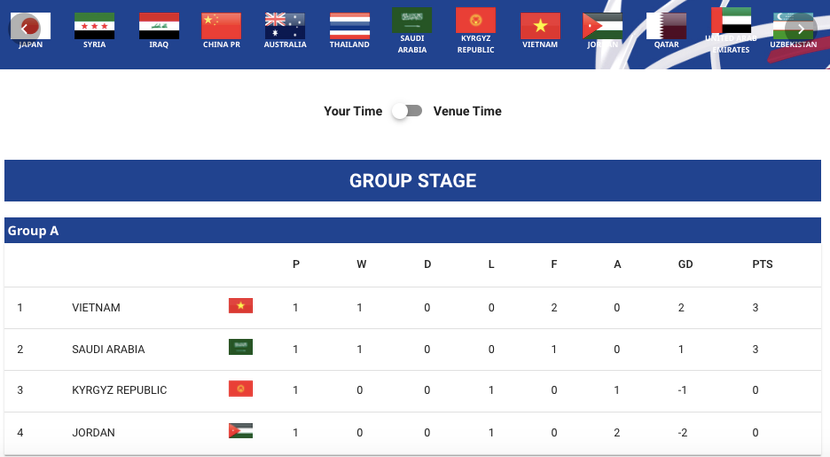Click the Syria flag icon
This screenshot has height=457, width=830.
coord(94,26)
